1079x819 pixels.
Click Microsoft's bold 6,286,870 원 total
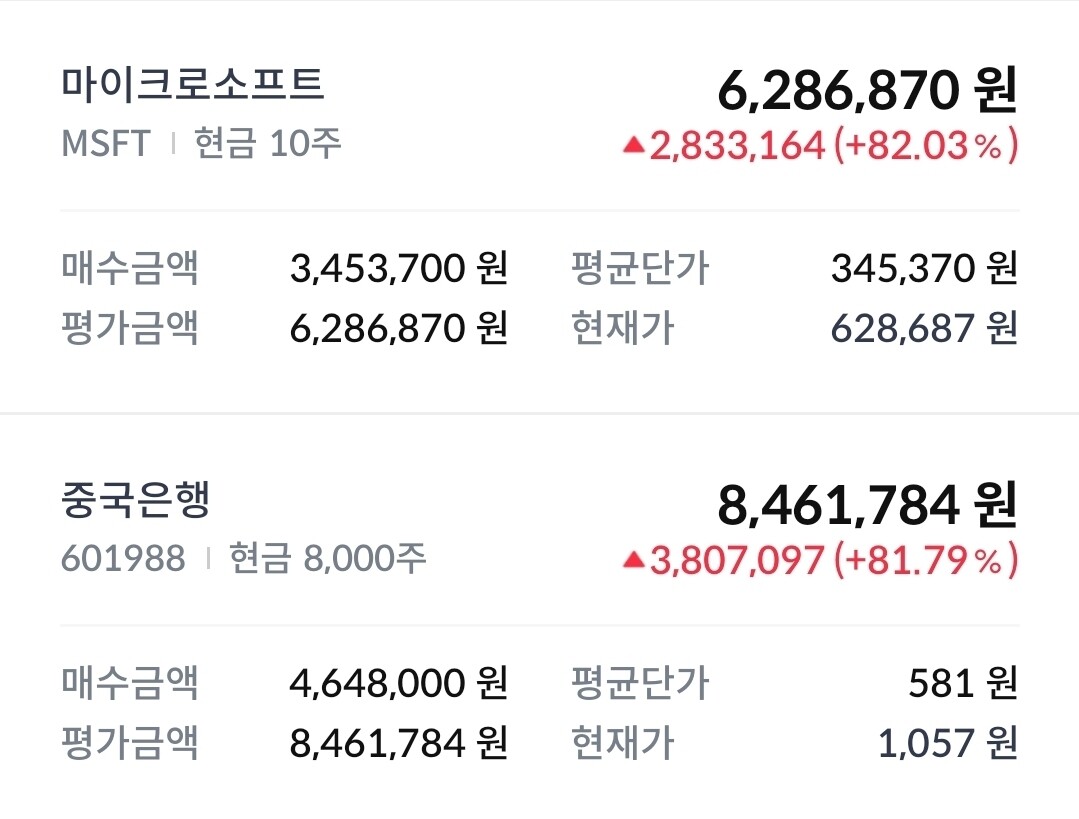tap(867, 92)
